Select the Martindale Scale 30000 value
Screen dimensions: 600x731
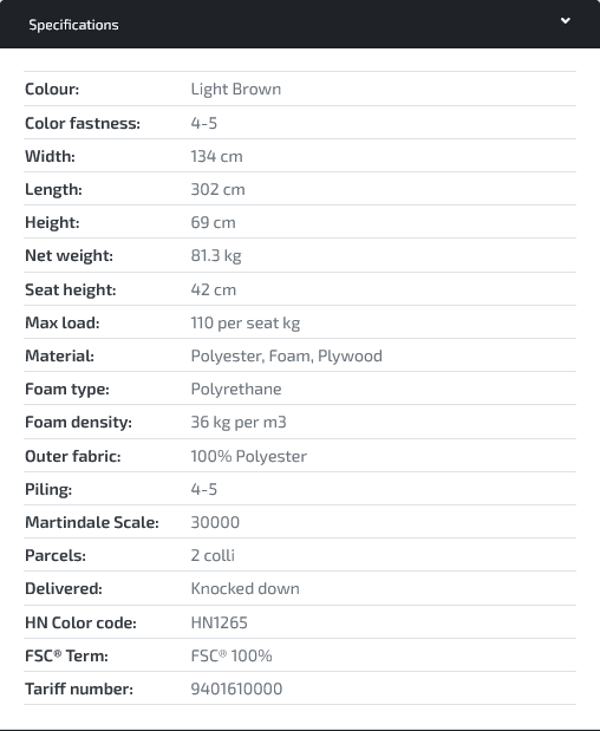(x=215, y=522)
